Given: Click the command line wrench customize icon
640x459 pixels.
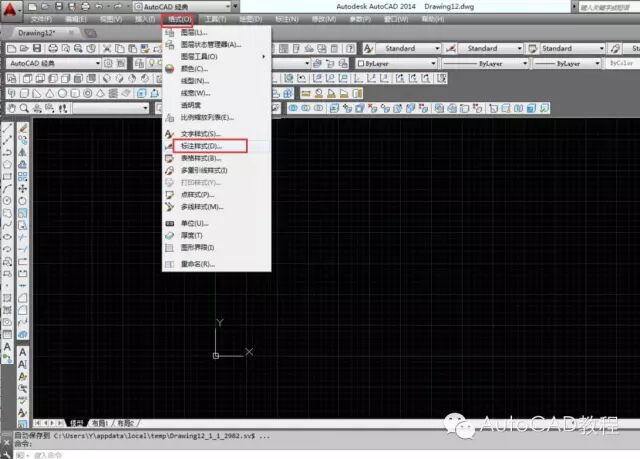Looking at the screenshot, I should tap(6, 453).
